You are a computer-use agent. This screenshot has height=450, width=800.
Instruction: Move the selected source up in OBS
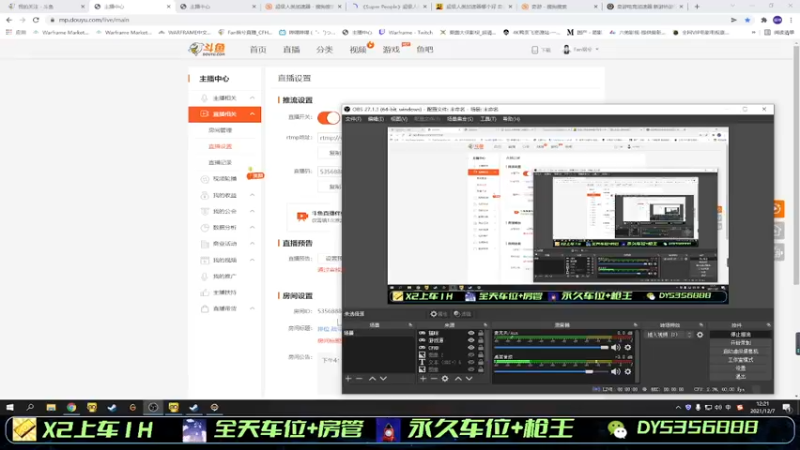458,379
